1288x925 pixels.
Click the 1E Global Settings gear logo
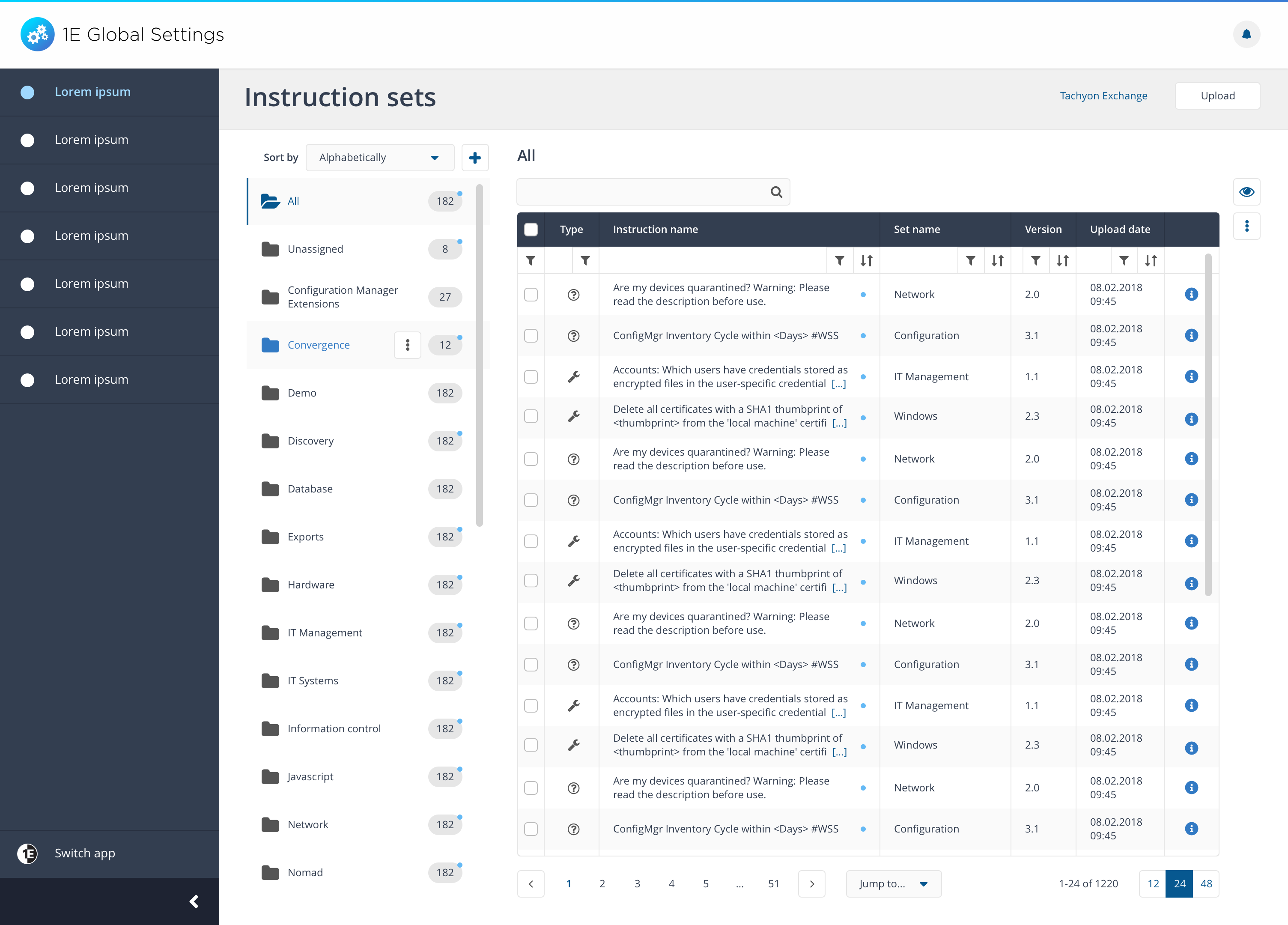point(38,35)
